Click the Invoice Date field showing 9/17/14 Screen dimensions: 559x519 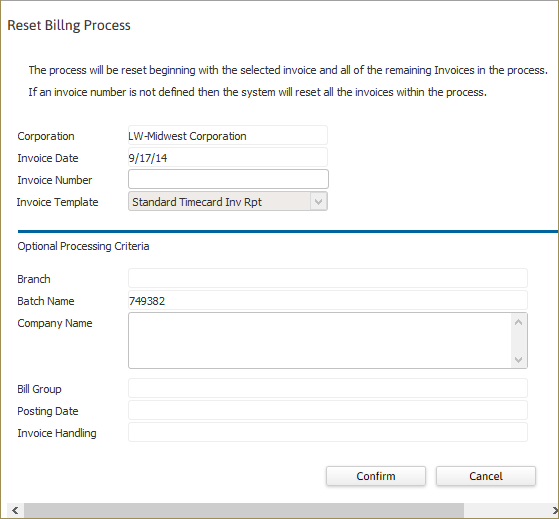(x=228, y=158)
